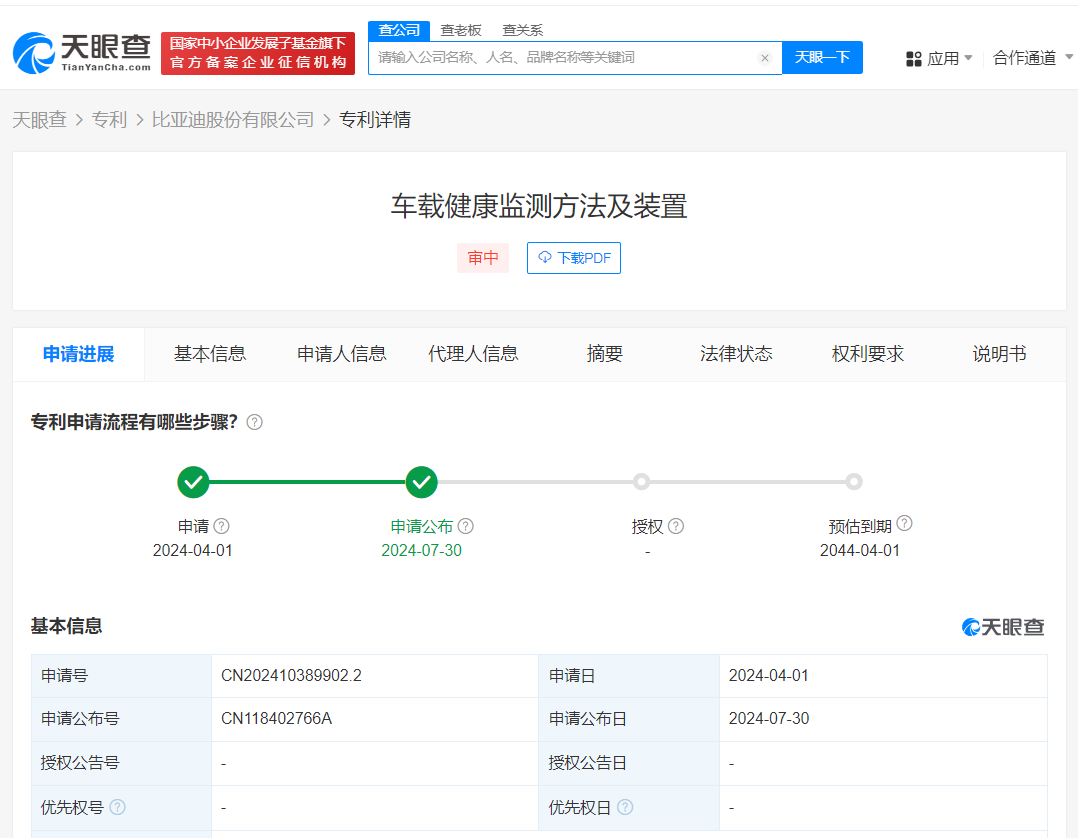
Task: Click the 天眼一下 search button
Action: pyautogui.click(x=822, y=57)
